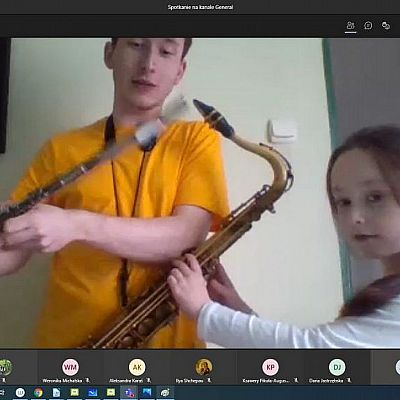
Task: Select the DJ participant avatar
Action: point(337,367)
